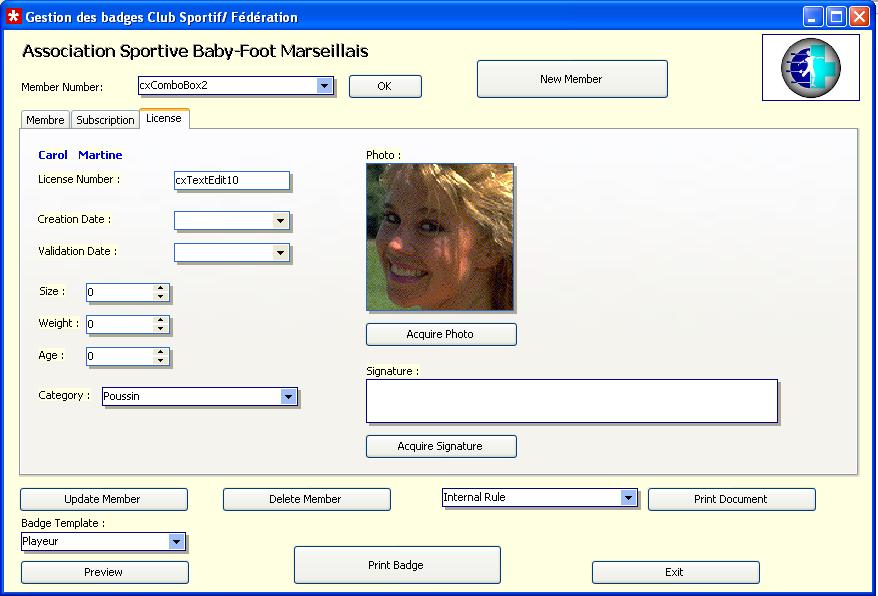Click inside the License Number field
The height and width of the screenshot is (596, 878).
coord(231,181)
